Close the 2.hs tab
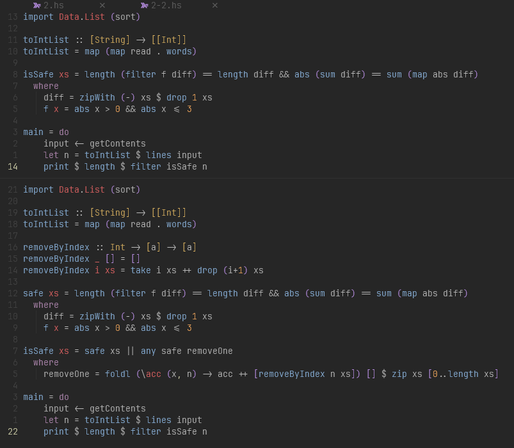This screenshot has height=448, width=514. click(x=102, y=5)
